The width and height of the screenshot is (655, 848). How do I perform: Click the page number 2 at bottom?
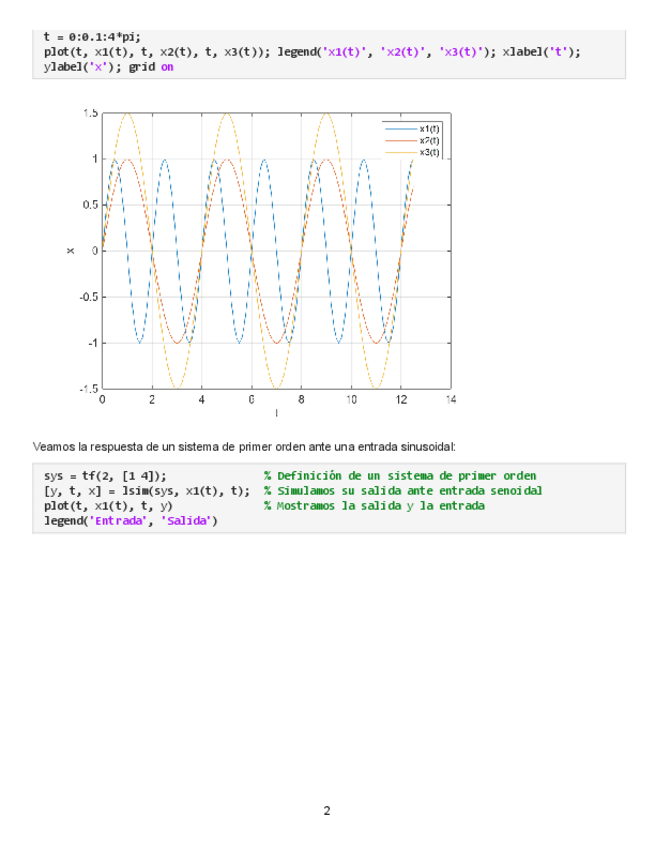[327, 811]
